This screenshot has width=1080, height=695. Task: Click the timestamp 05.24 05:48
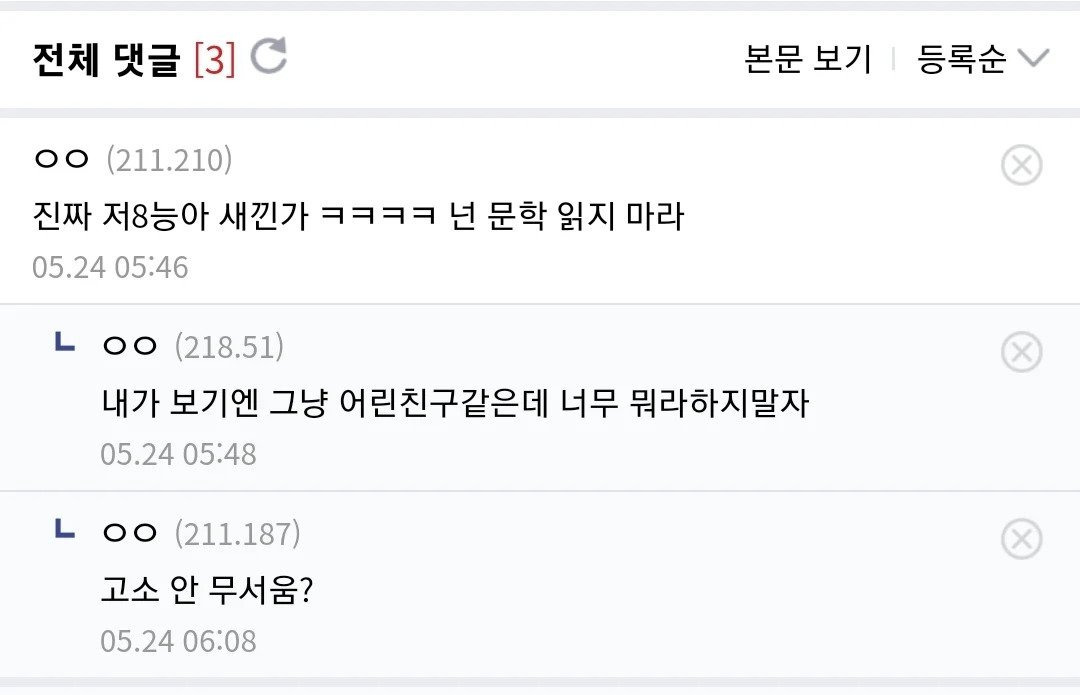tap(178, 455)
